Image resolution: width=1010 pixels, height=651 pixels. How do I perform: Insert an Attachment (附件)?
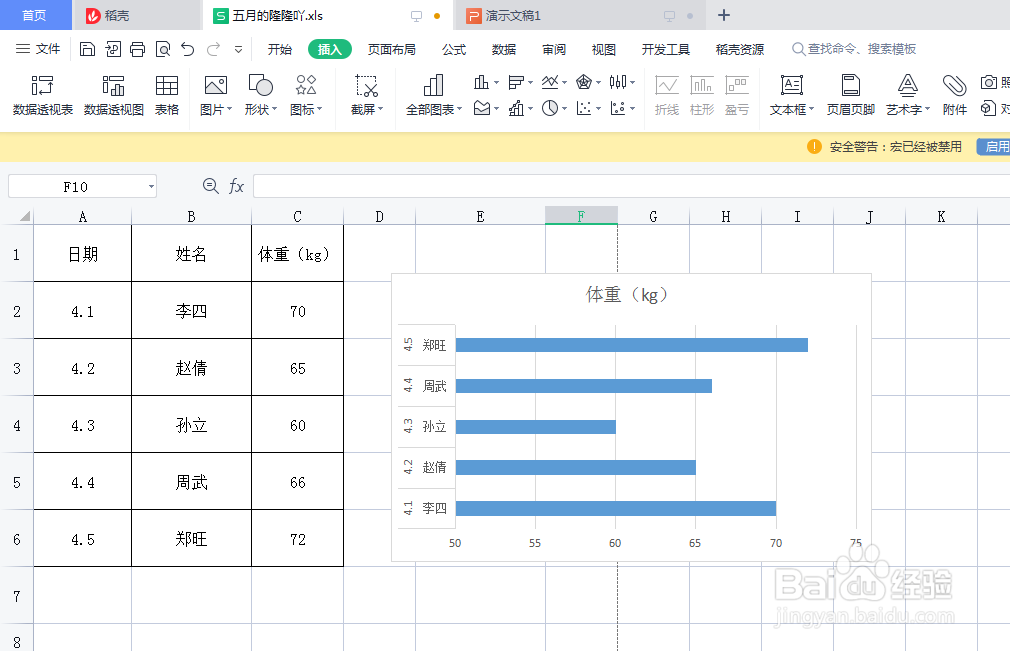click(955, 95)
